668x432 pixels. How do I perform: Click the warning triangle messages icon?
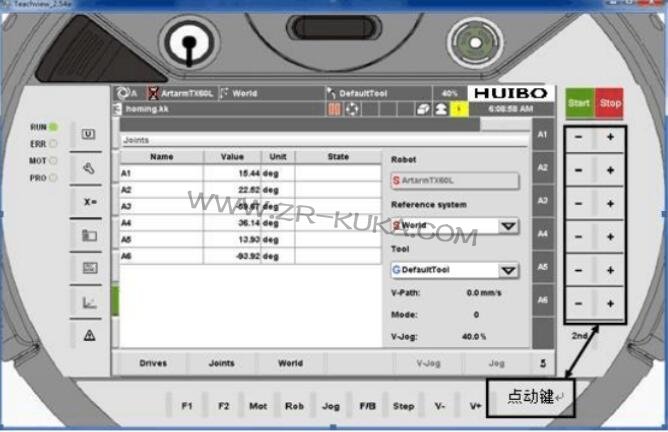coord(88,334)
